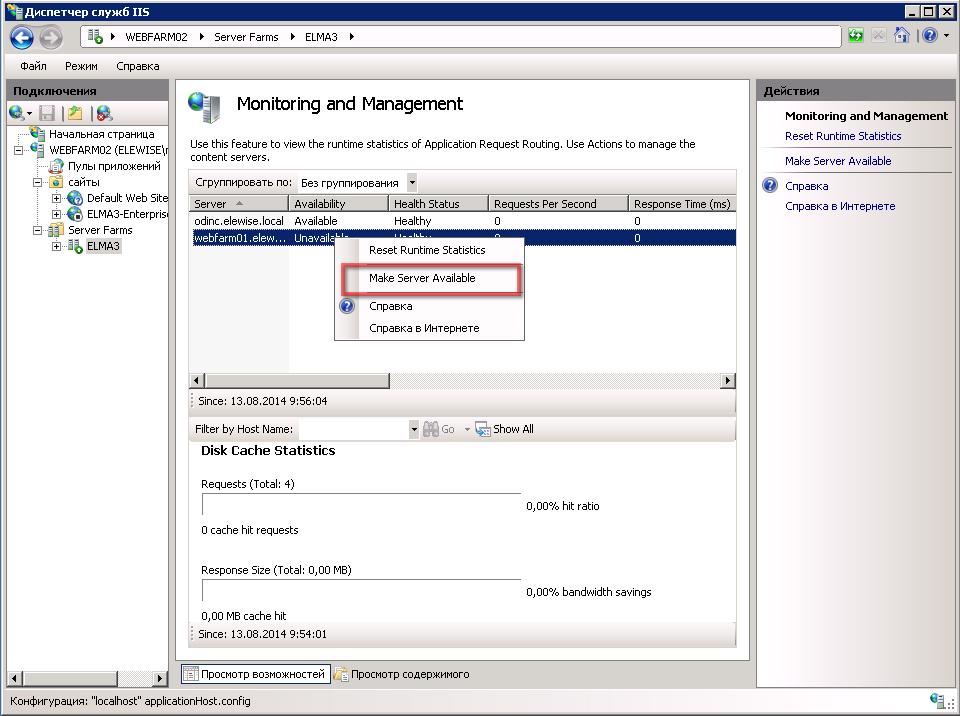Click Справка в Интернете link in Actions pane
The width and height of the screenshot is (960, 716).
pyautogui.click(x=839, y=206)
